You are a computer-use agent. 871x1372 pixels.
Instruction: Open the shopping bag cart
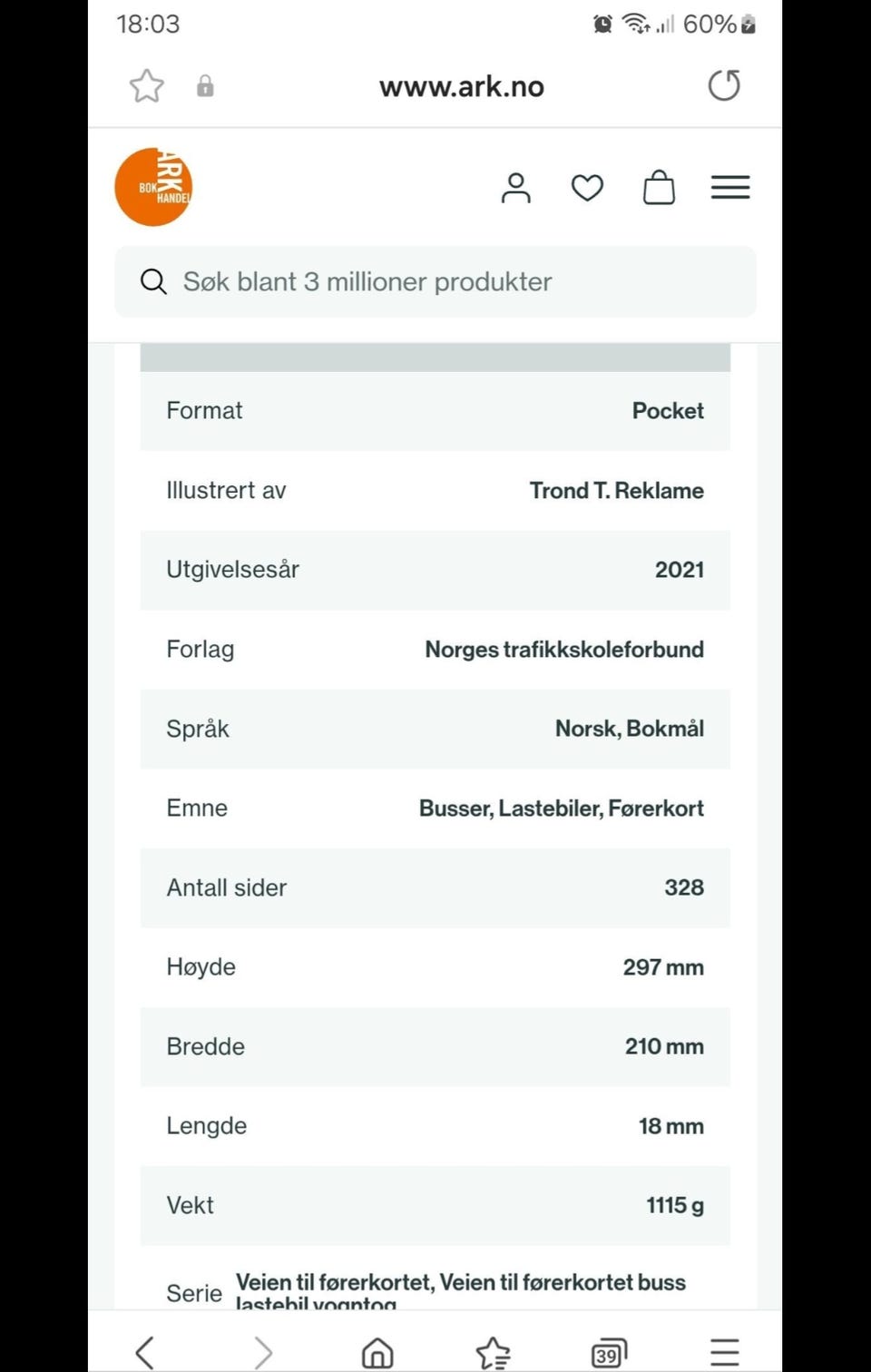[x=659, y=188]
